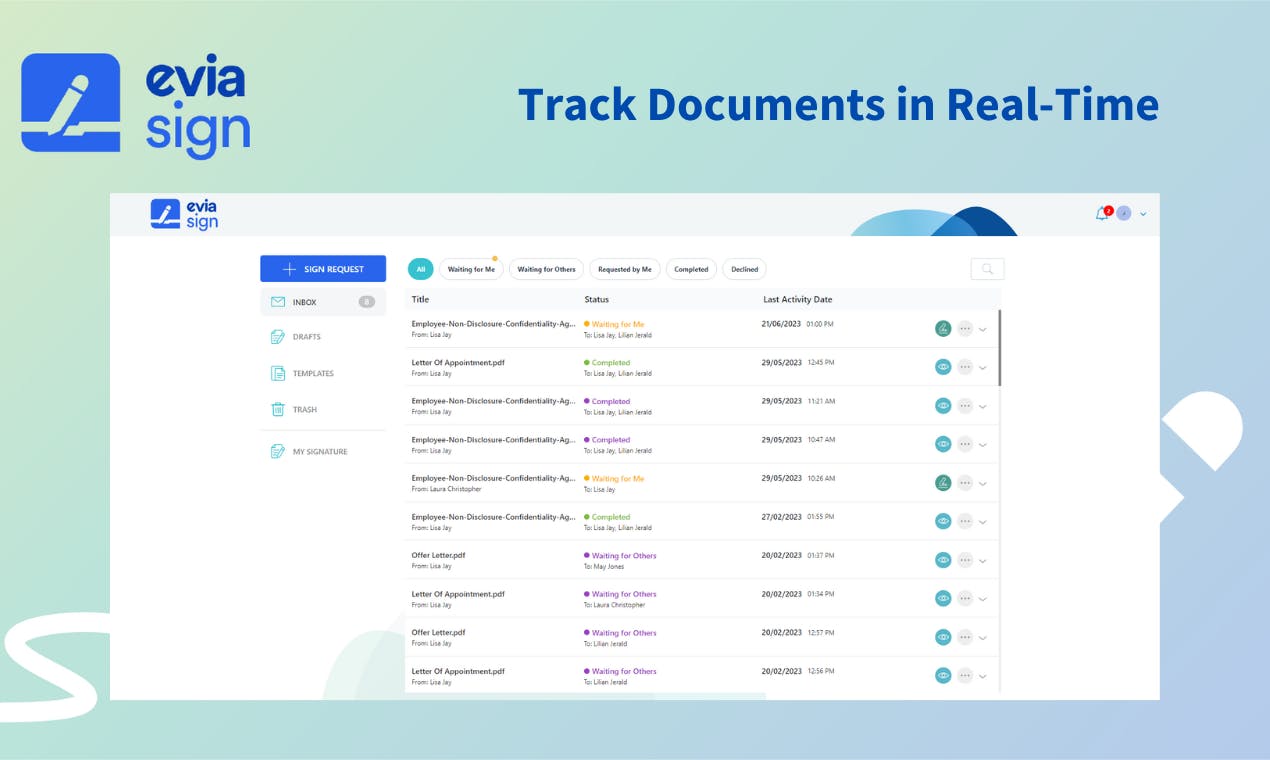Click the three-dots button on the 11:21 AM row
The height and width of the screenshot is (760, 1270).
click(x=965, y=405)
